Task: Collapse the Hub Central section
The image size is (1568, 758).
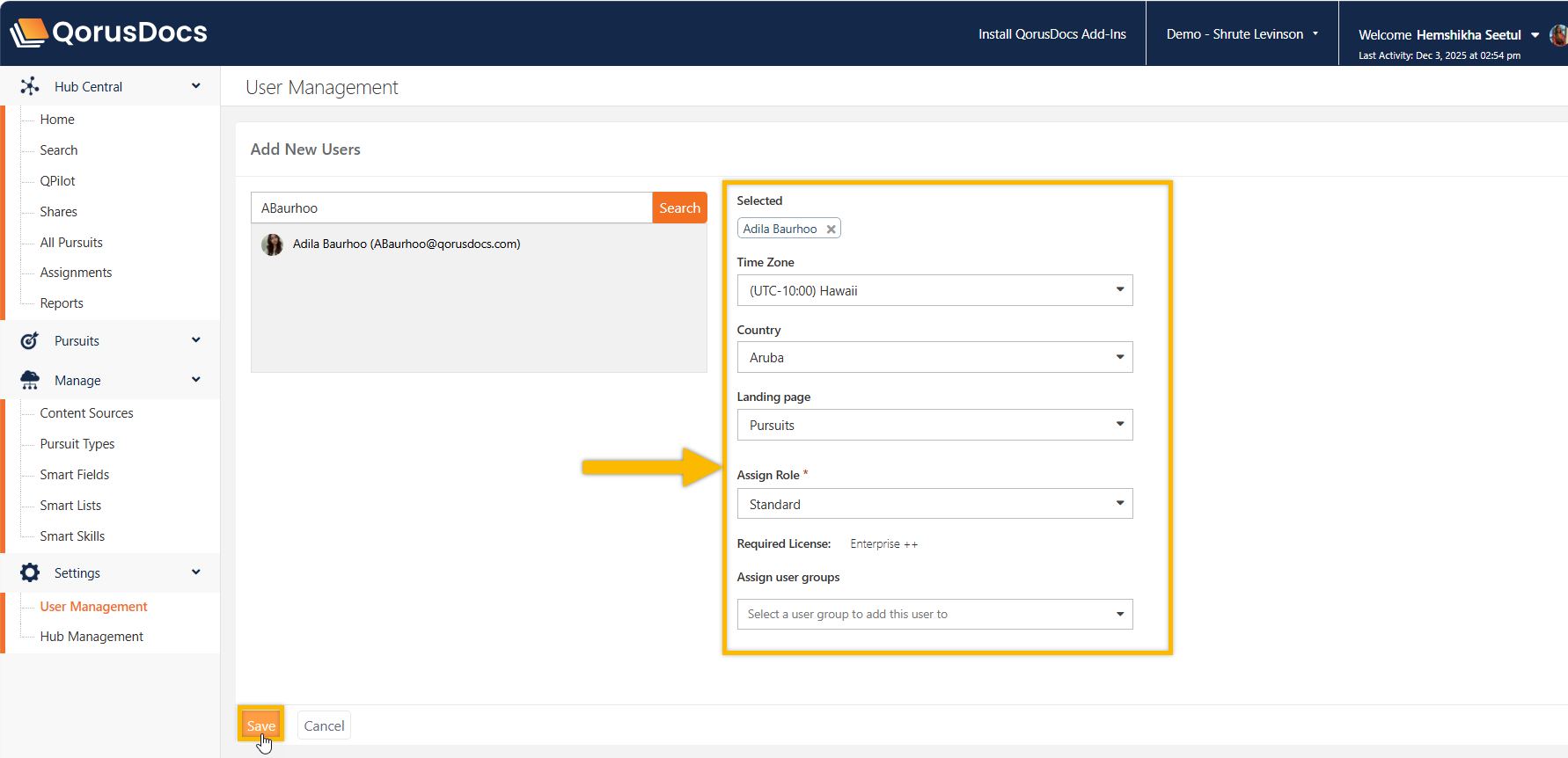Action: [x=196, y=86]
